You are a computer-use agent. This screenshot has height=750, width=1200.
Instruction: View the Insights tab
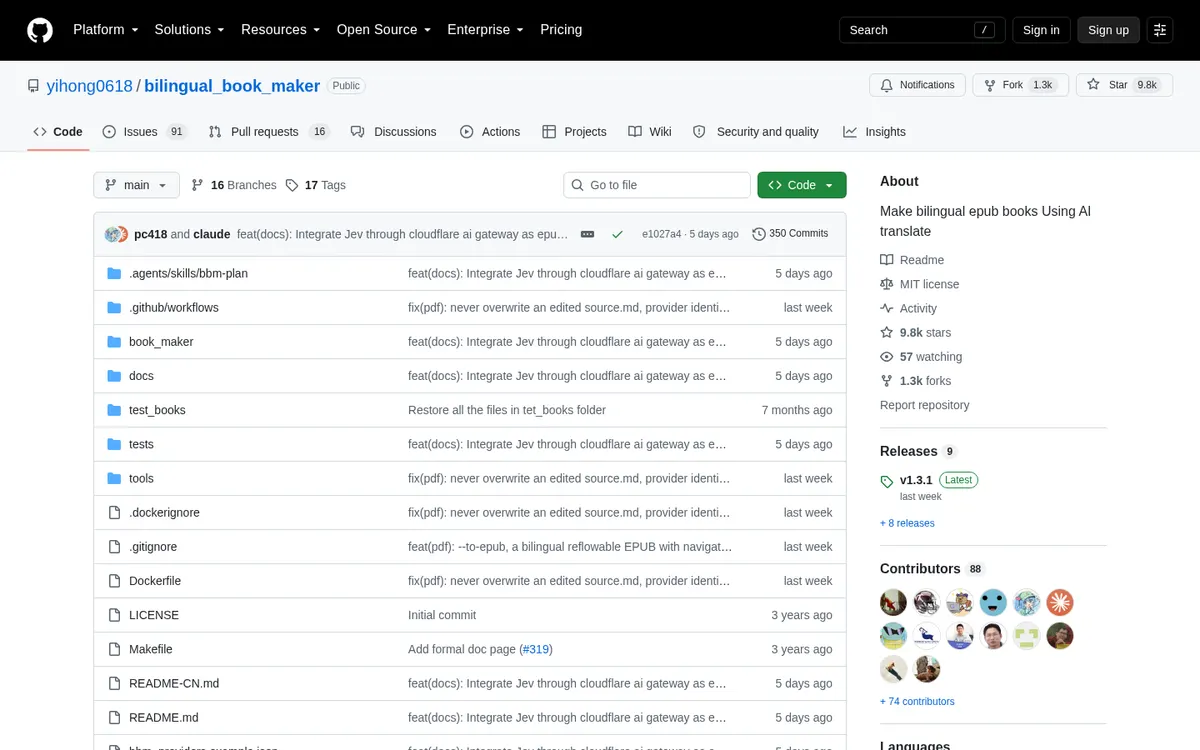(x=874, y=132)
